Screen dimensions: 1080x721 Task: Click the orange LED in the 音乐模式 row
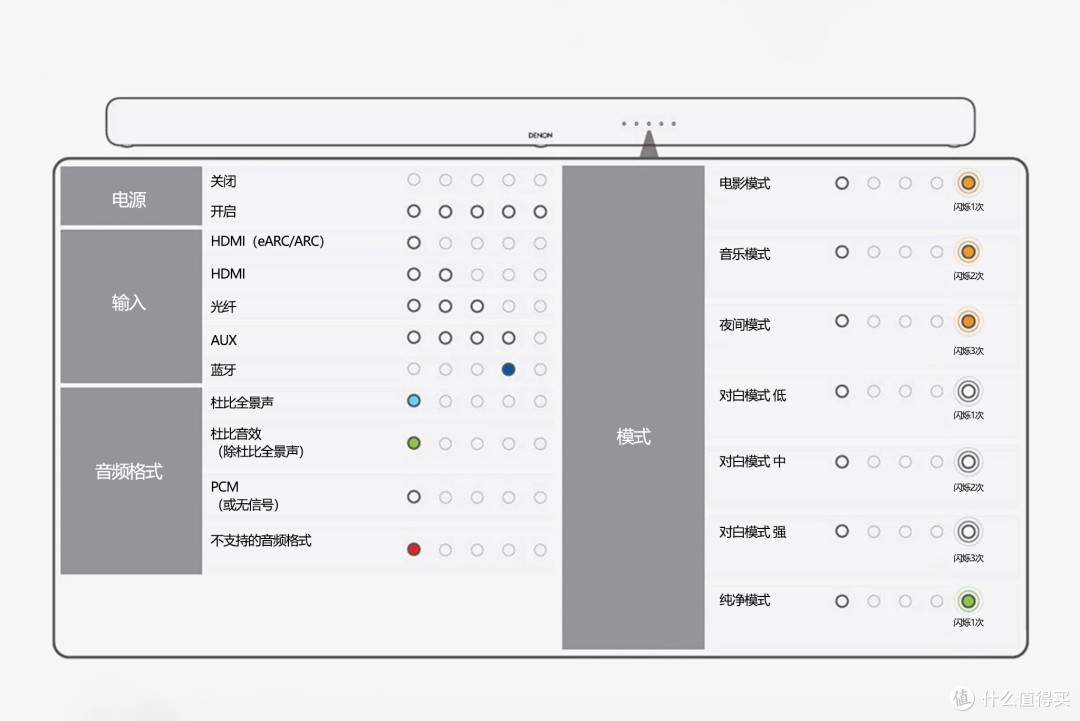[968, 252]
